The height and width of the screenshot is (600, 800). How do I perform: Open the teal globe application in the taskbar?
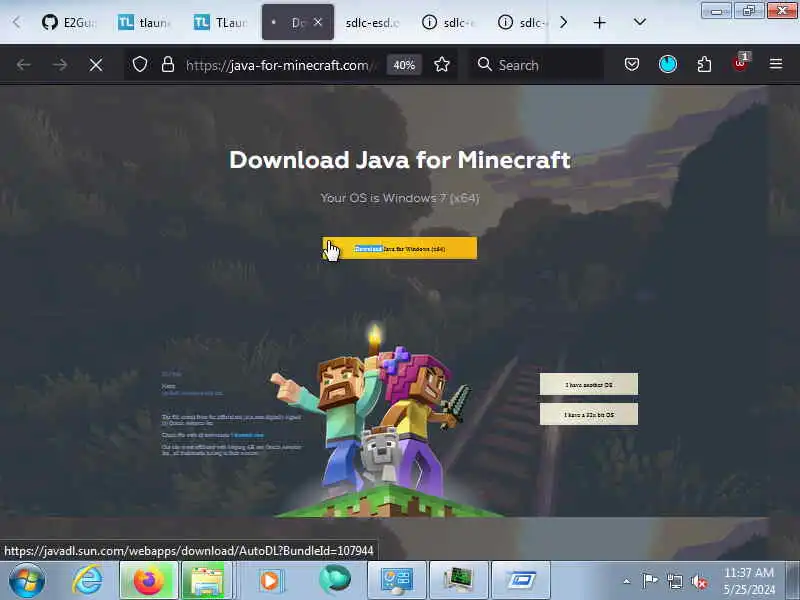(335, 581)
